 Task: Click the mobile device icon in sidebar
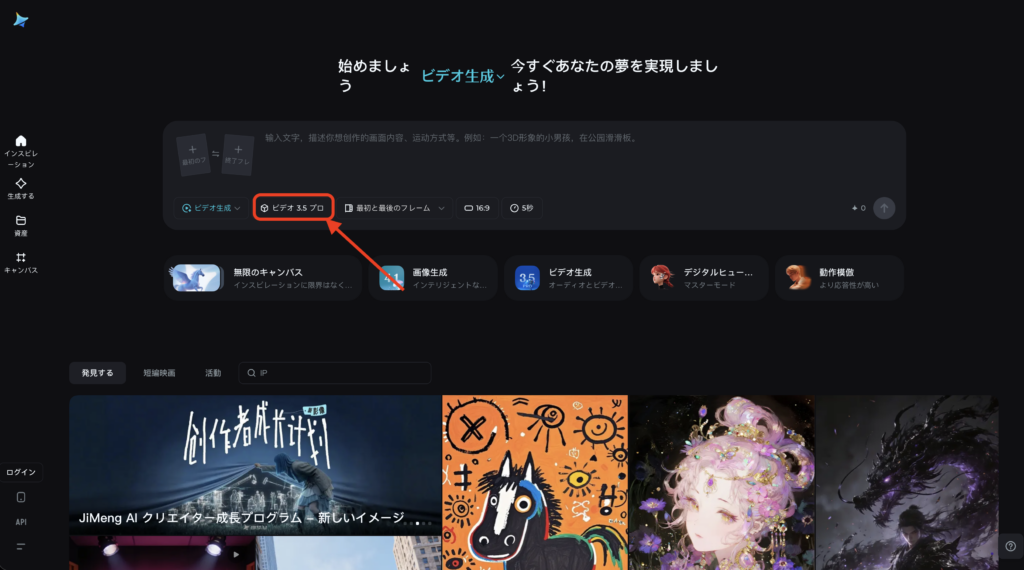tap(21, 497)
